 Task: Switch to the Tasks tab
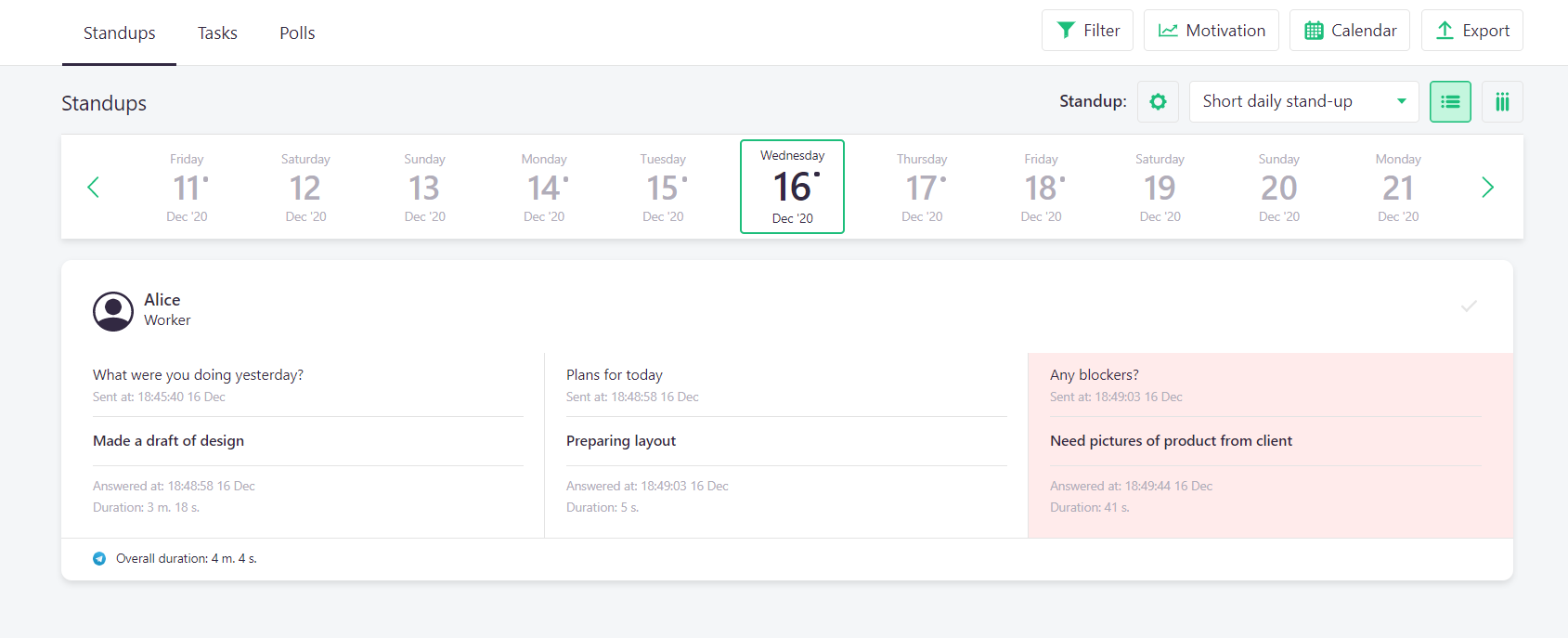click(217, 33)
